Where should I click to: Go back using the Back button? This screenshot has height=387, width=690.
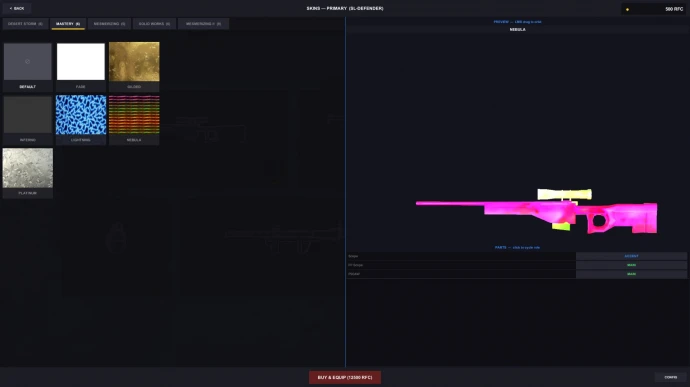pyautogui.click(x=17, y=8)
